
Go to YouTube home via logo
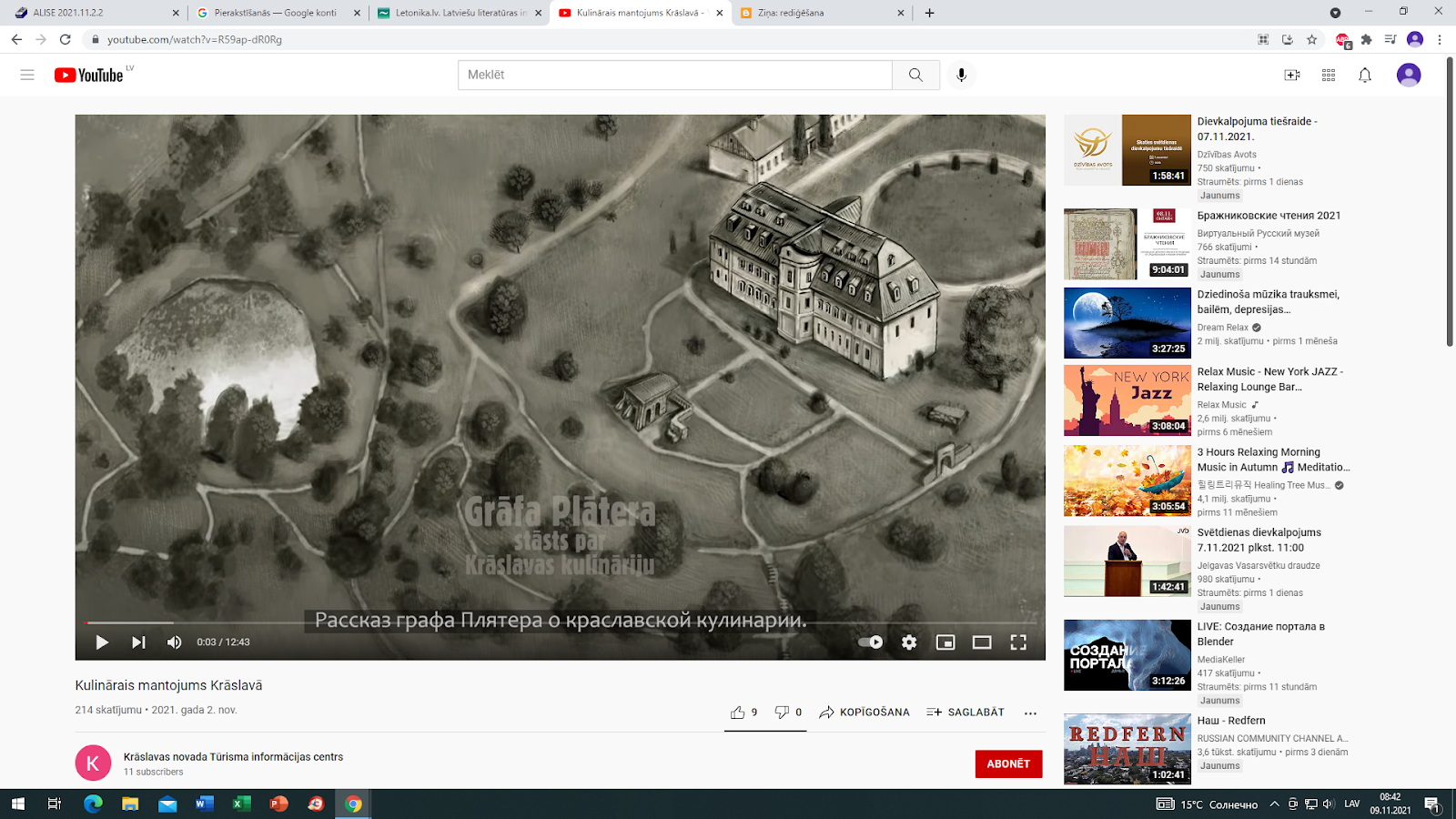[88, 76]
